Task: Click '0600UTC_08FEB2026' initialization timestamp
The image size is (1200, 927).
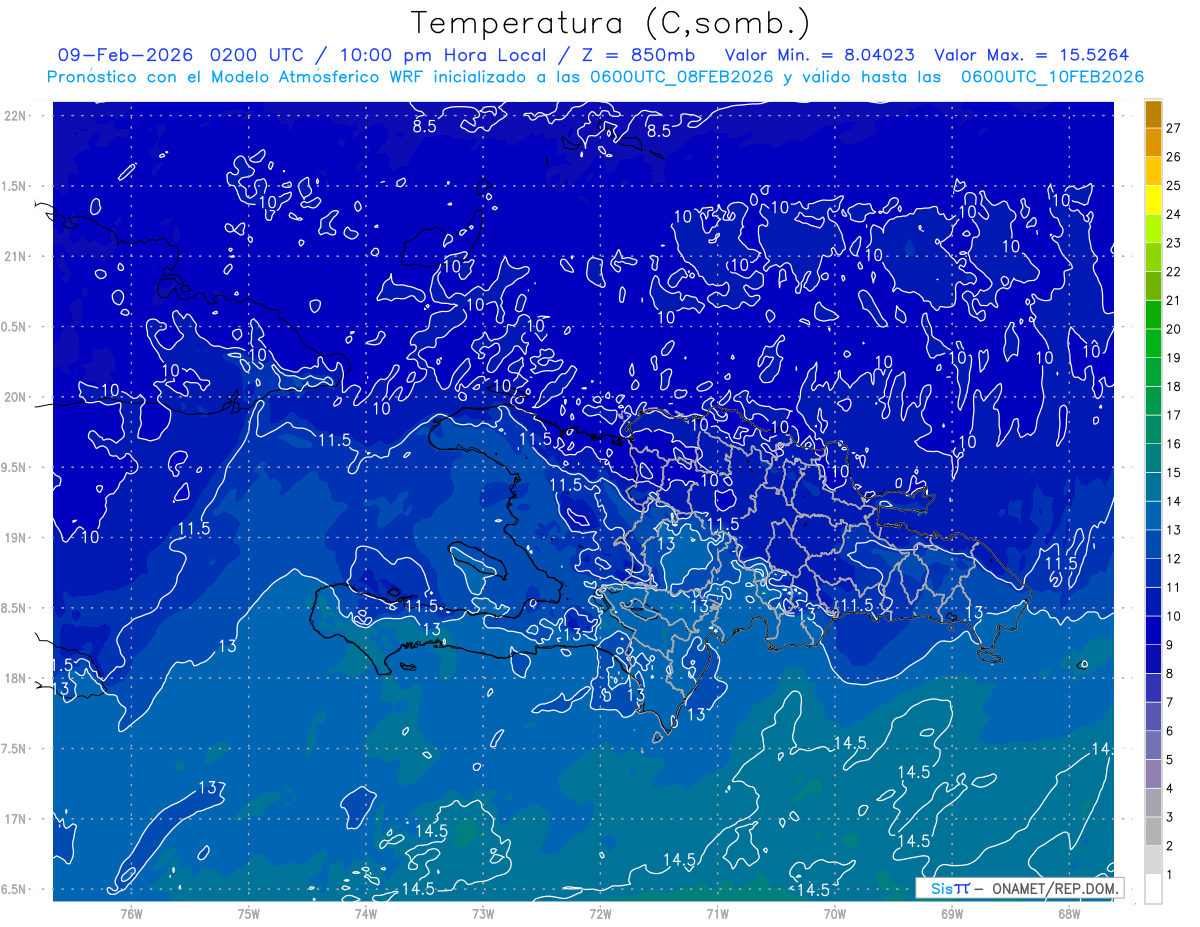Action: 680,77
